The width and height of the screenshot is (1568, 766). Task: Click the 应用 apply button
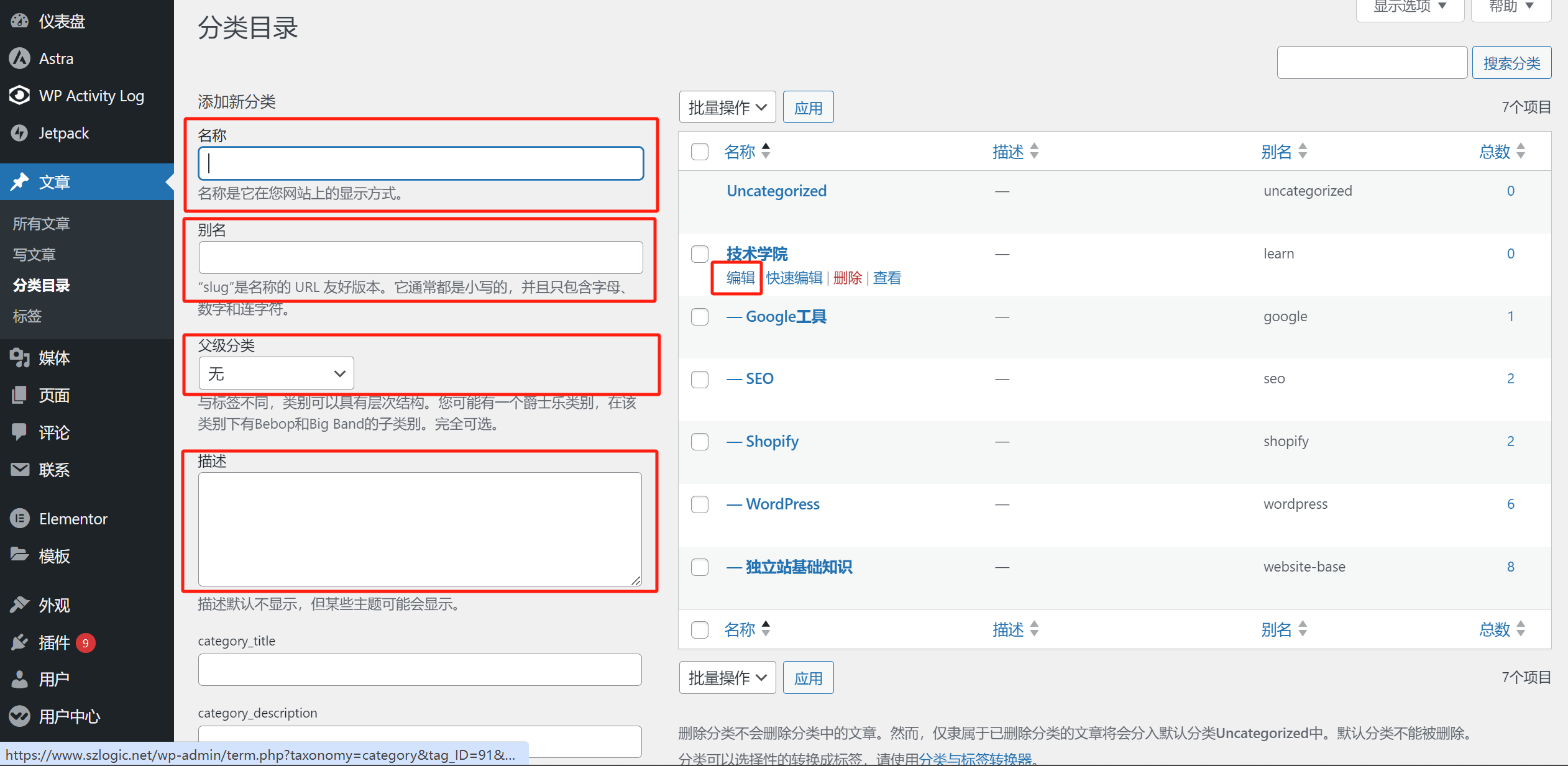808,106
